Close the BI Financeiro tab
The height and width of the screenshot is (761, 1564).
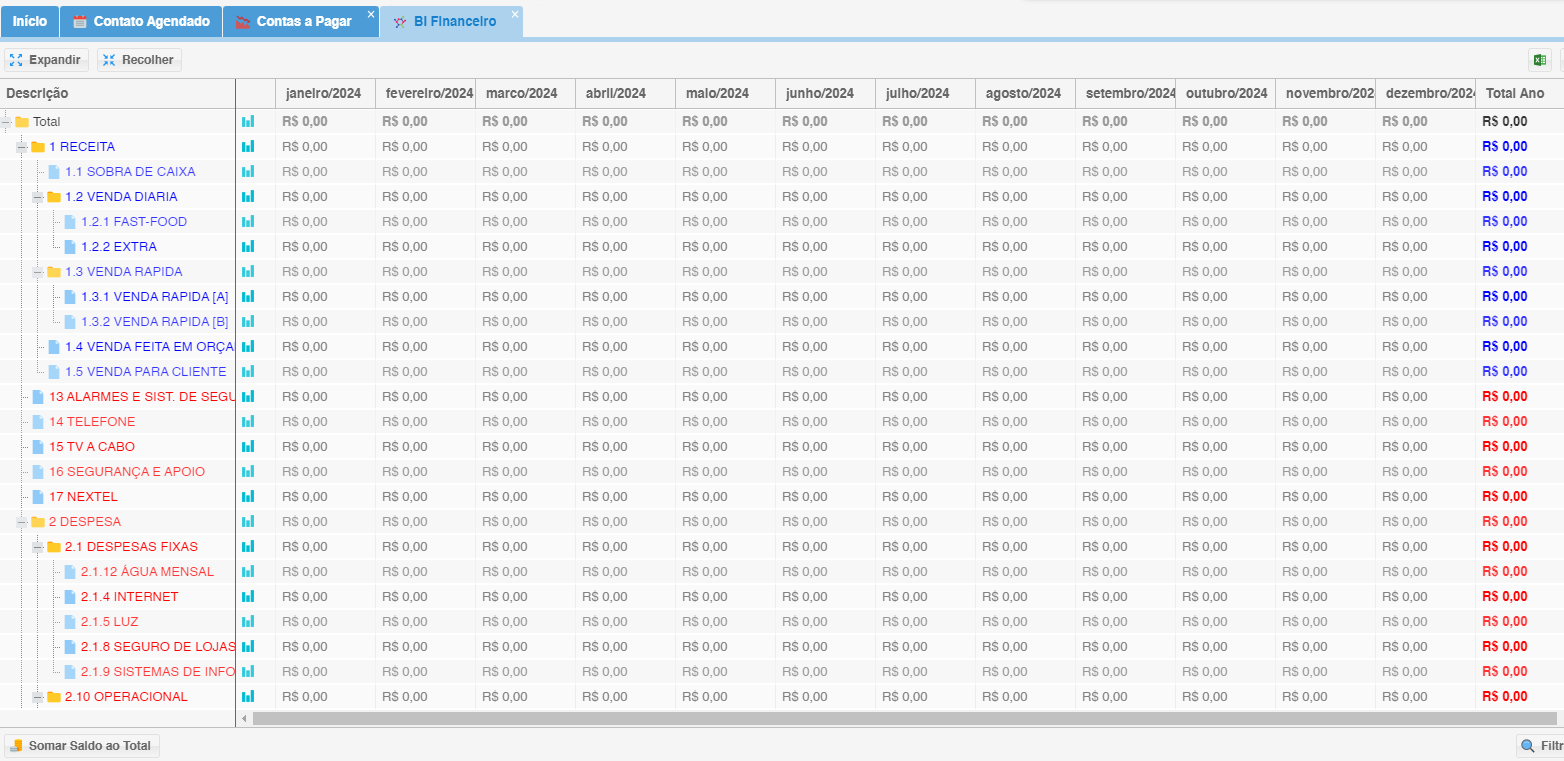[x=515, y=14]
